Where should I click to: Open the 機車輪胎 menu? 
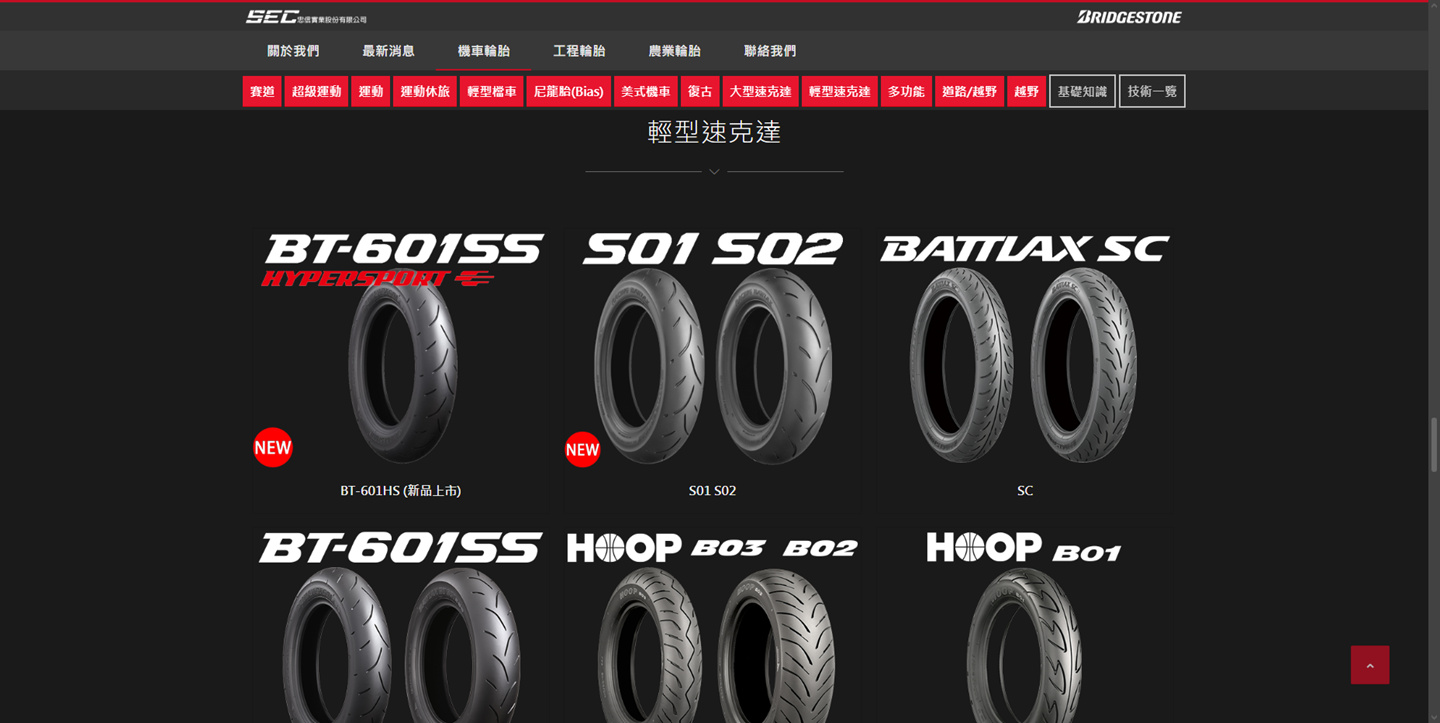click(484, 51)
